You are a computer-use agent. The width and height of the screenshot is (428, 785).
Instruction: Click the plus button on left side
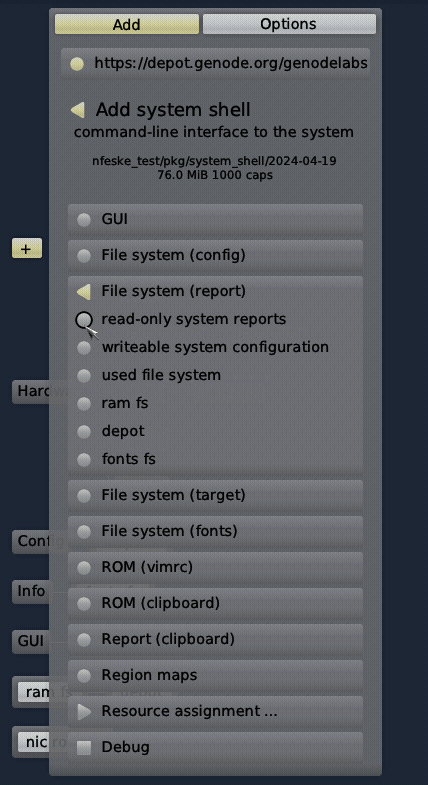(27, 248)
